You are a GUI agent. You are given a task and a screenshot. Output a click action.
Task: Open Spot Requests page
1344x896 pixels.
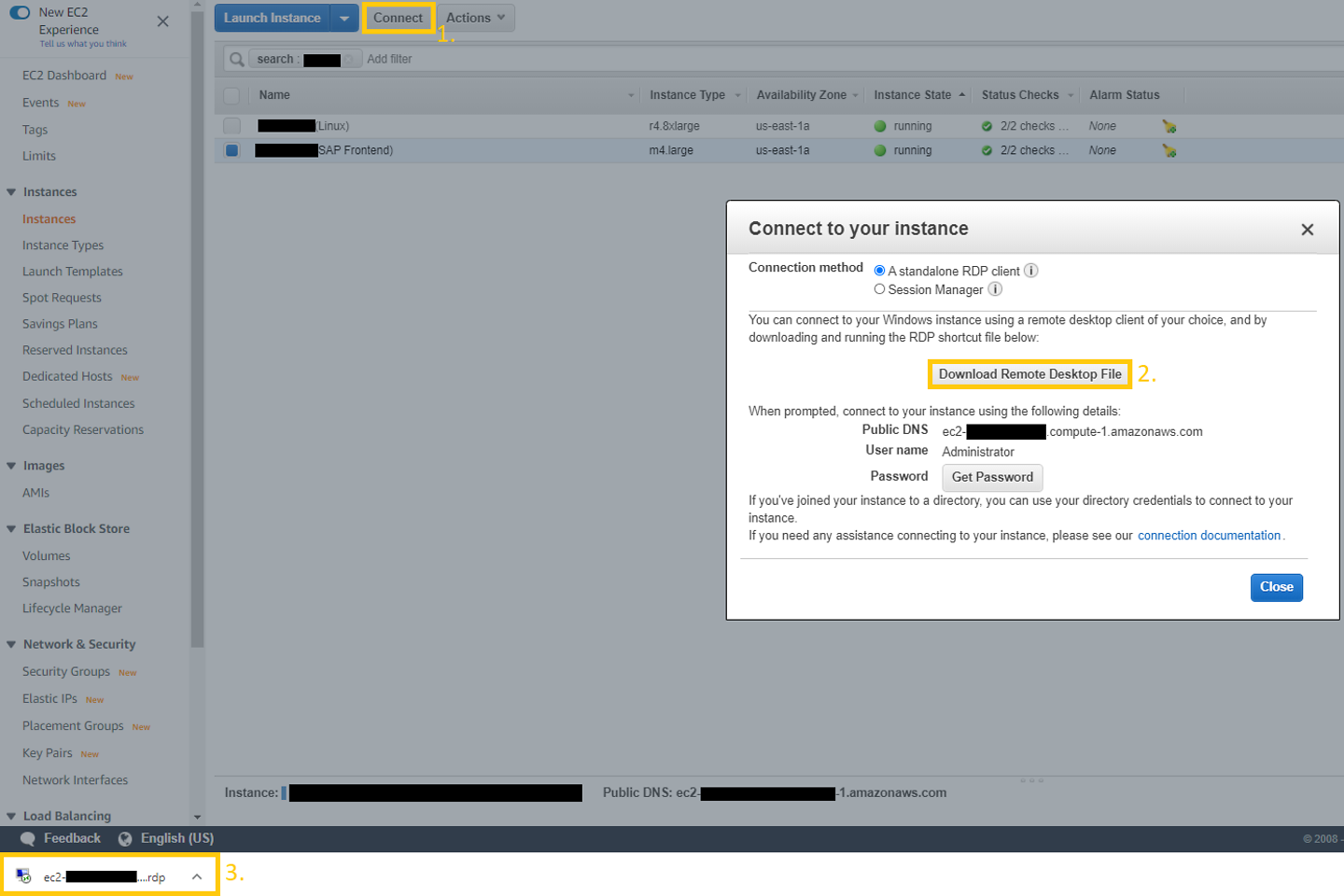[x=62, y=298]
